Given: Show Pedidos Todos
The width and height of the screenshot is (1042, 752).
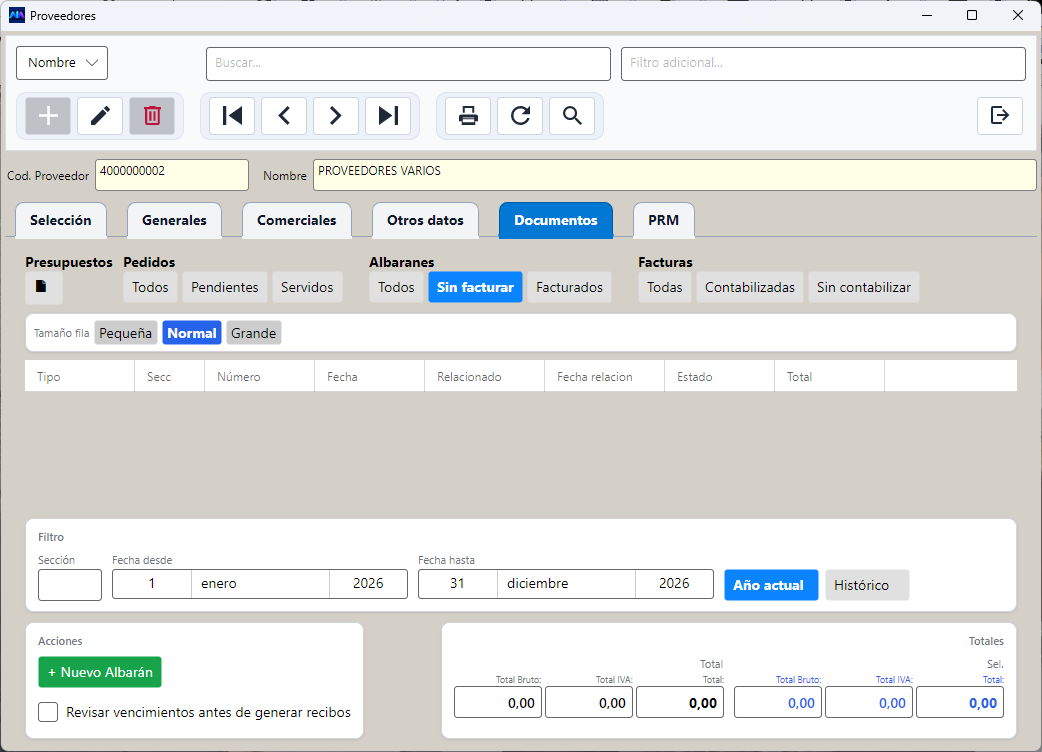Looking at the screenshot, I should [x=150, y=287].
